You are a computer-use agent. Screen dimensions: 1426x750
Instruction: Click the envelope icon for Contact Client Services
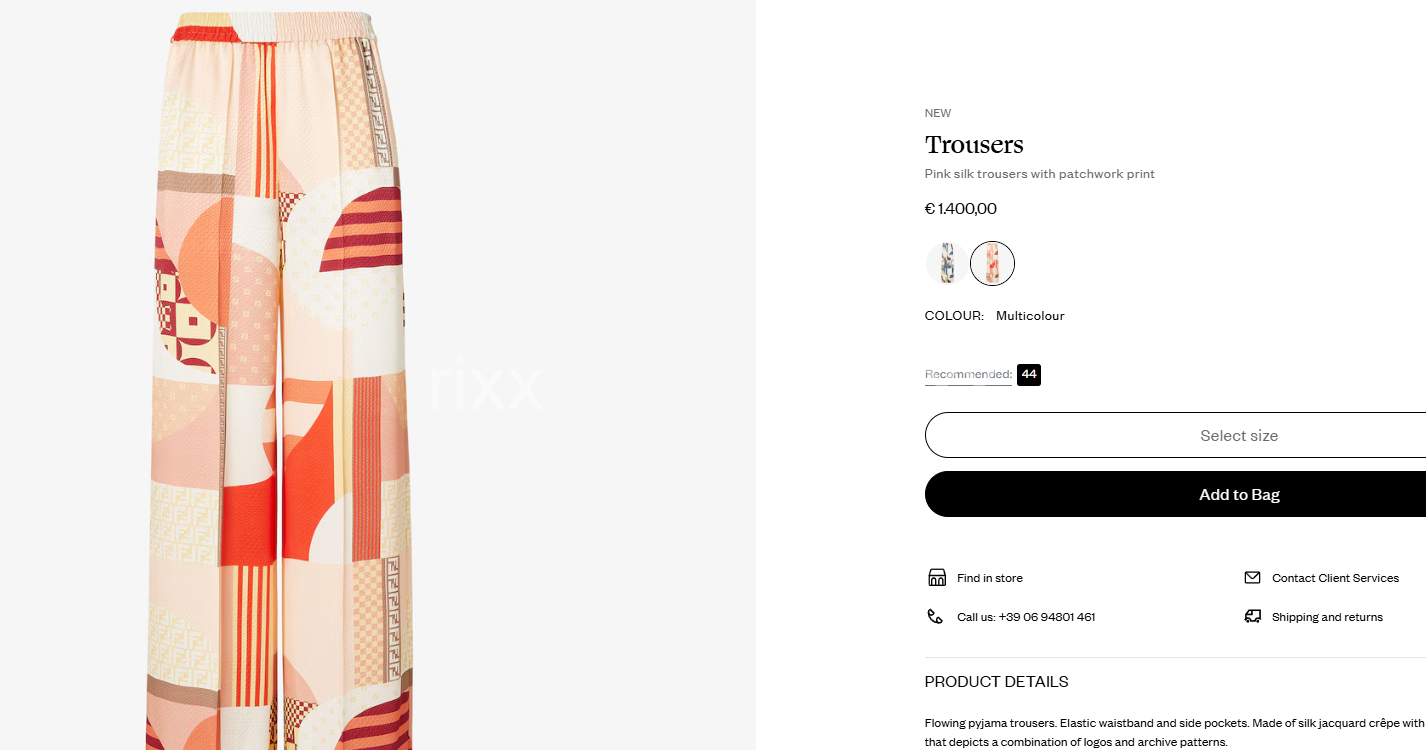pos(1252,578)
